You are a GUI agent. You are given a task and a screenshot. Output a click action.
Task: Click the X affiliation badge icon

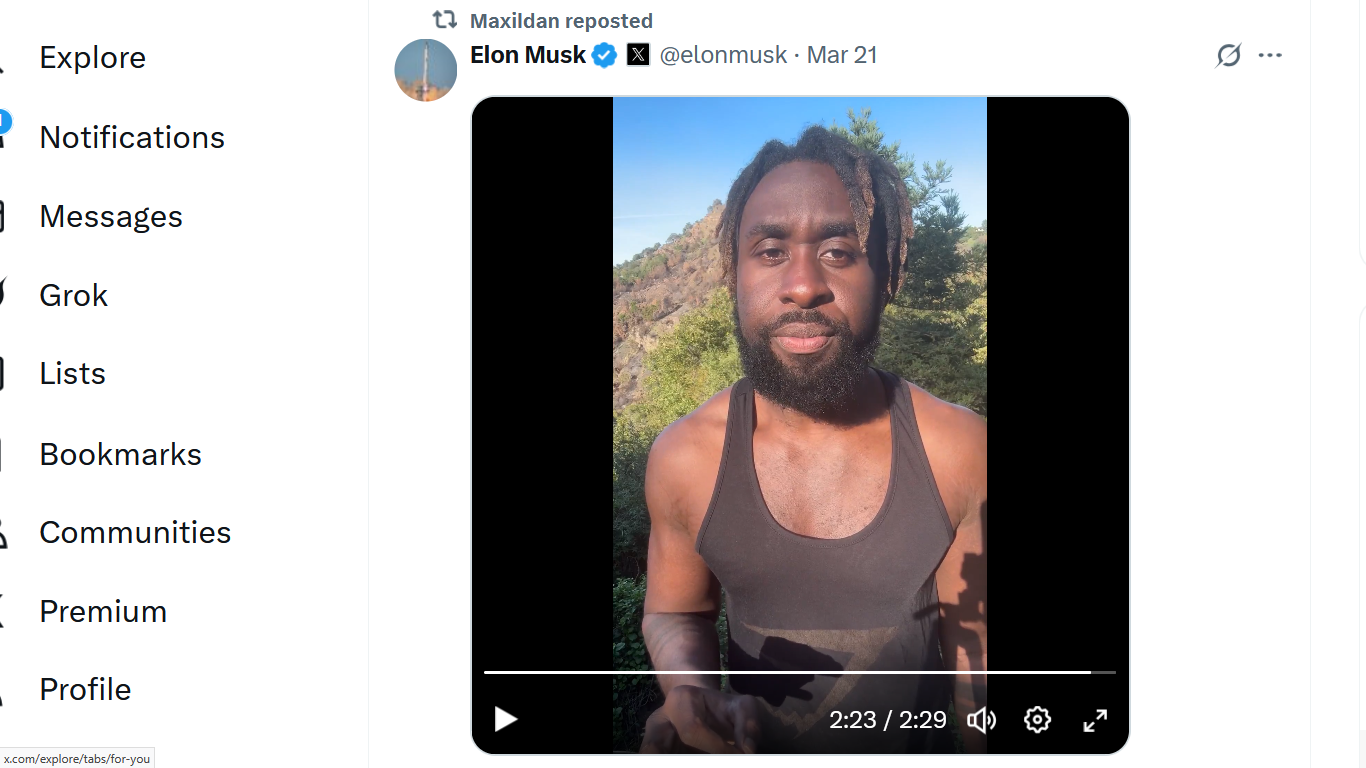638,56
